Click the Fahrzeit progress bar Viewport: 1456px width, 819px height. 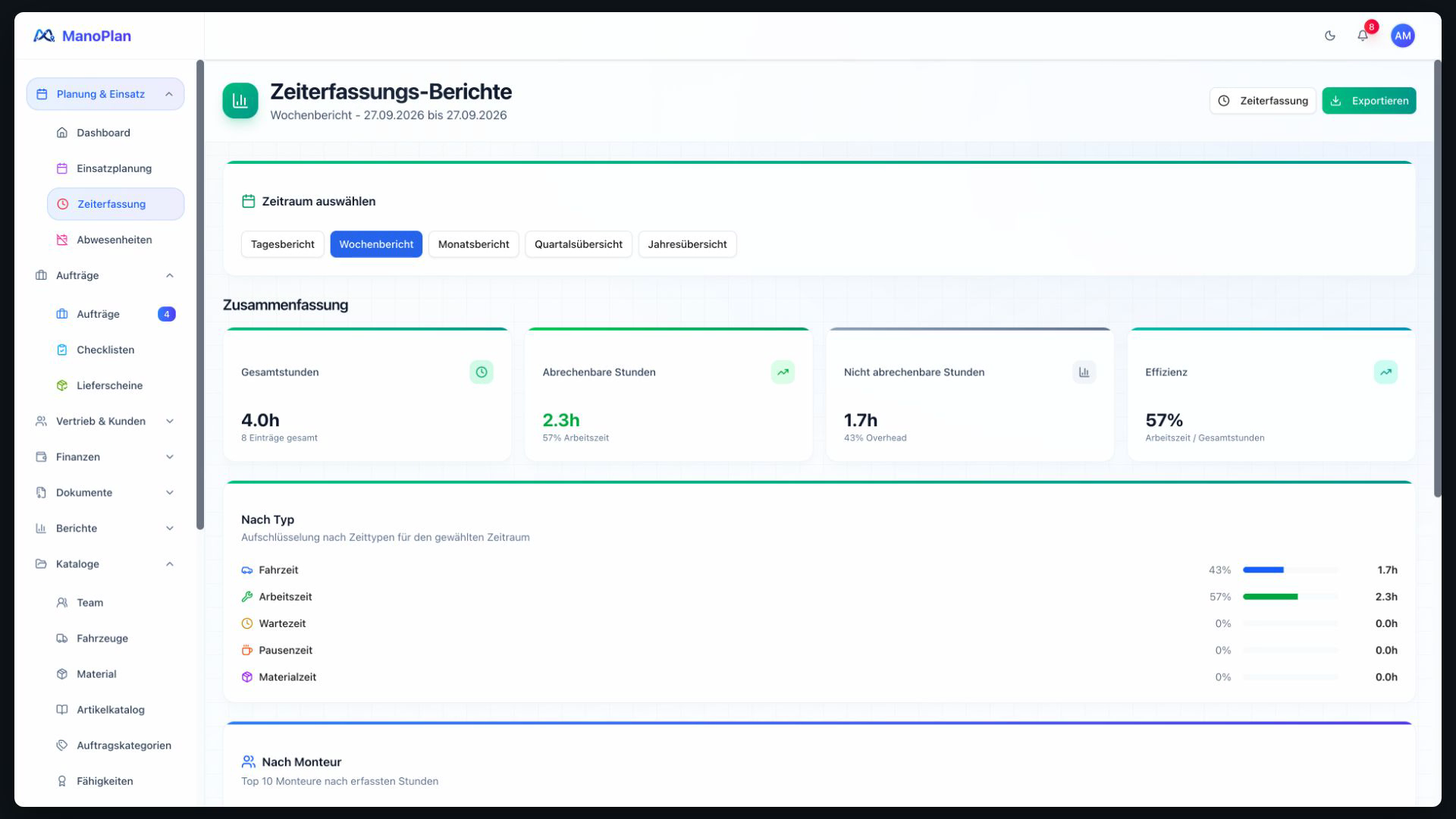(x=1291, y=570)
